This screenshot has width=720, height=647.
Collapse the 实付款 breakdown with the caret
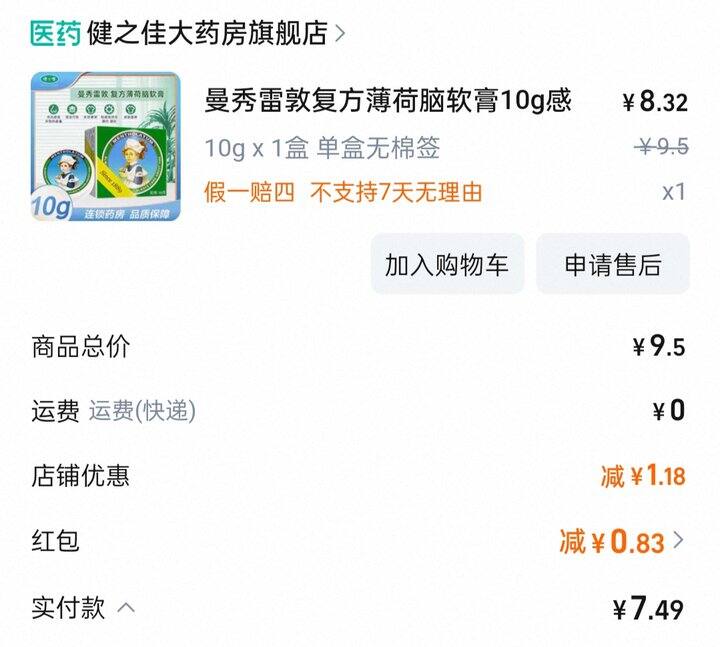(126, 608)
